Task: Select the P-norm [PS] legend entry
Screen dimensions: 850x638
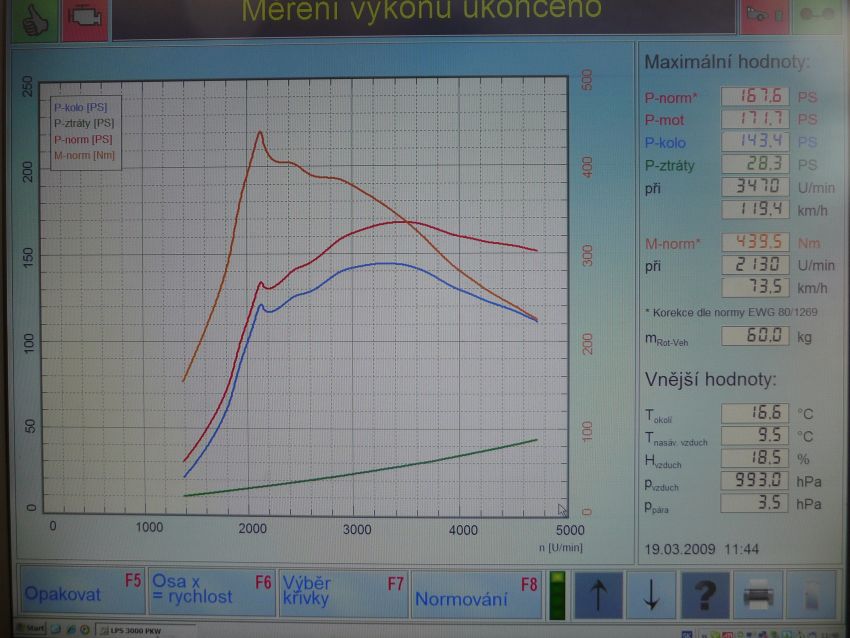Action: (x=83, y=139)
